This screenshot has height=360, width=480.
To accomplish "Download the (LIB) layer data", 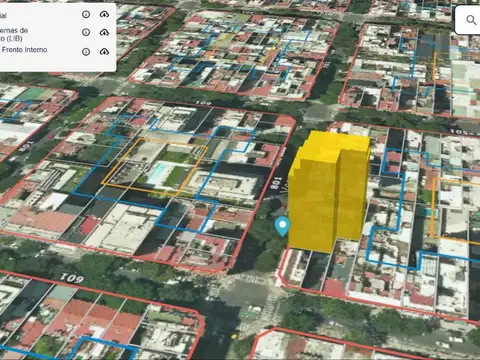I will 104,32.
